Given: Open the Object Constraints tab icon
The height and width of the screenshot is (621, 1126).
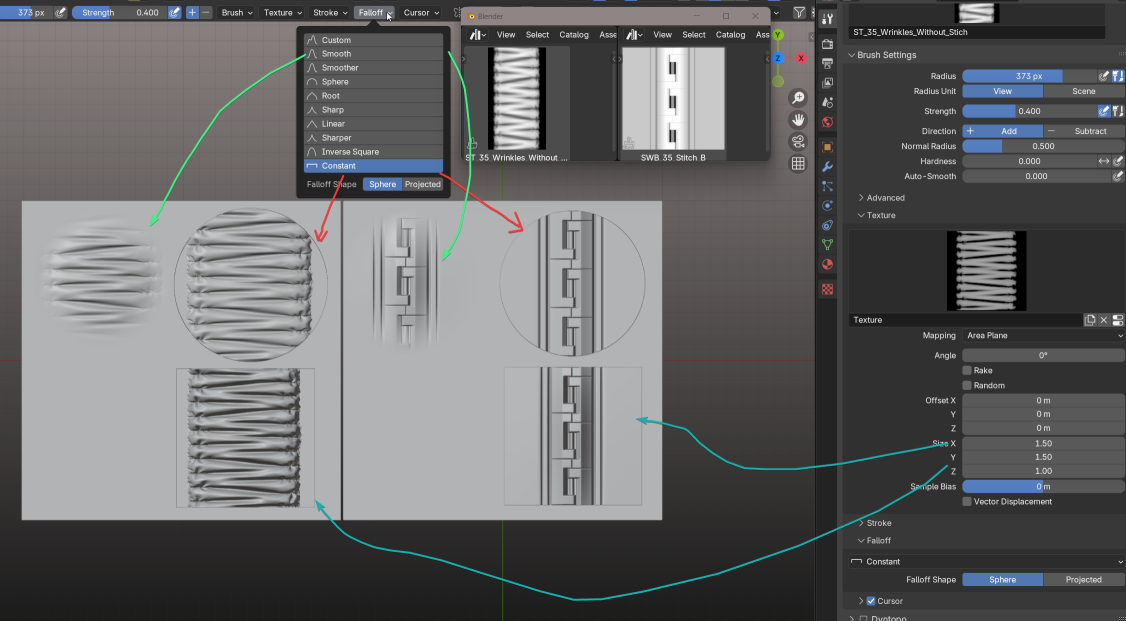Looking at the screenshot, I should (x=827, y=225).
